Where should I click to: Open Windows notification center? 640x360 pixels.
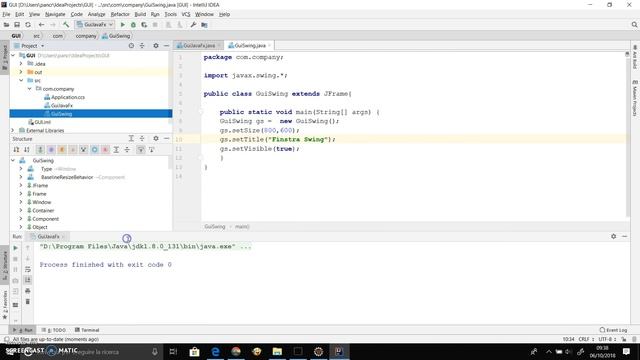627,351
